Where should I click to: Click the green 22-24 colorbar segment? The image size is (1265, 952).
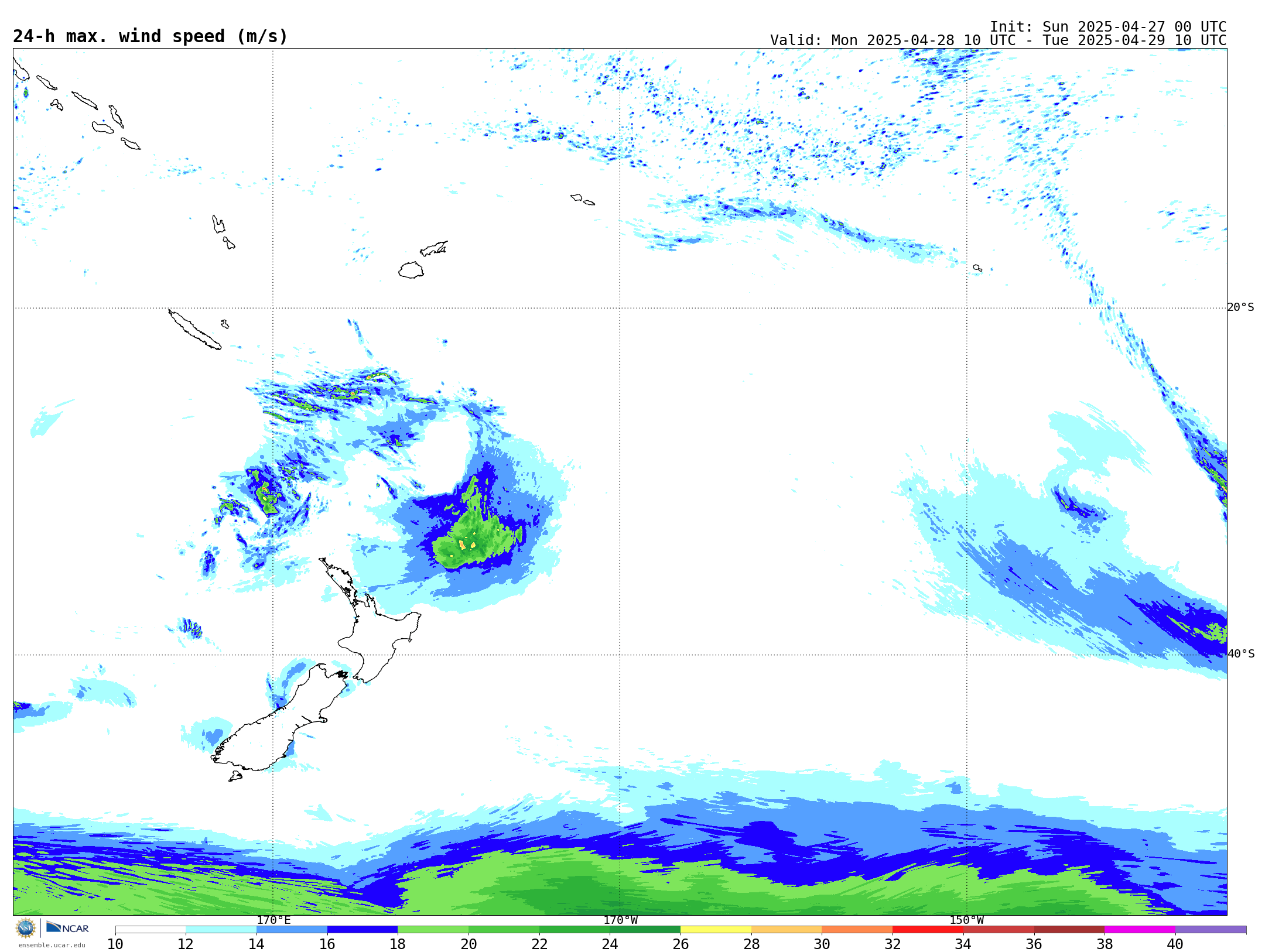click(x=575, y=929)
